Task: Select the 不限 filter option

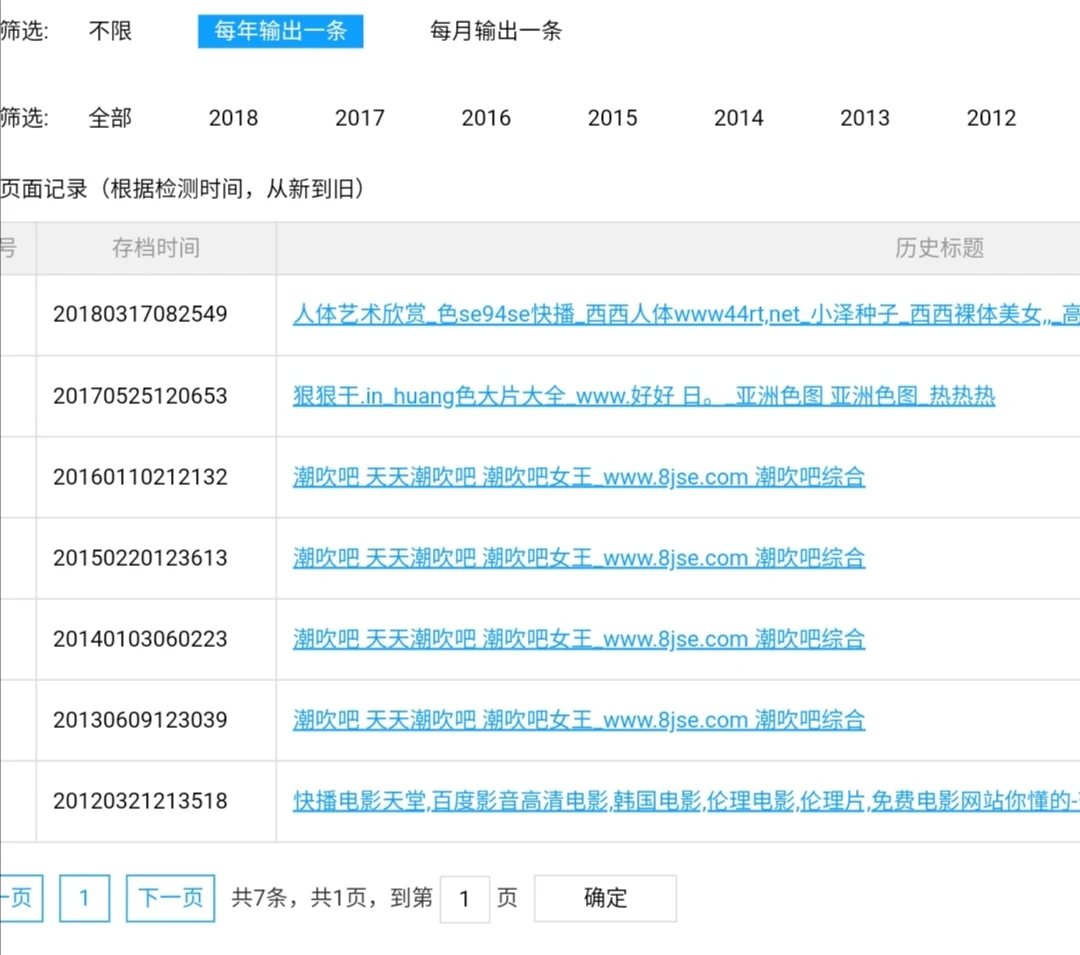Action: pyautogui.click(x=110, y=31)
